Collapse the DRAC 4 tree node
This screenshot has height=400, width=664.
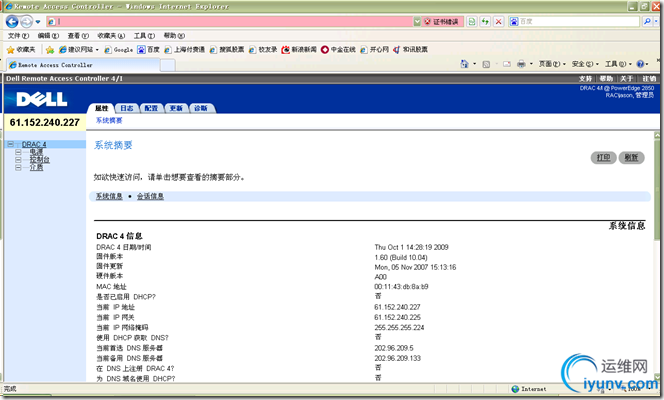11,144
